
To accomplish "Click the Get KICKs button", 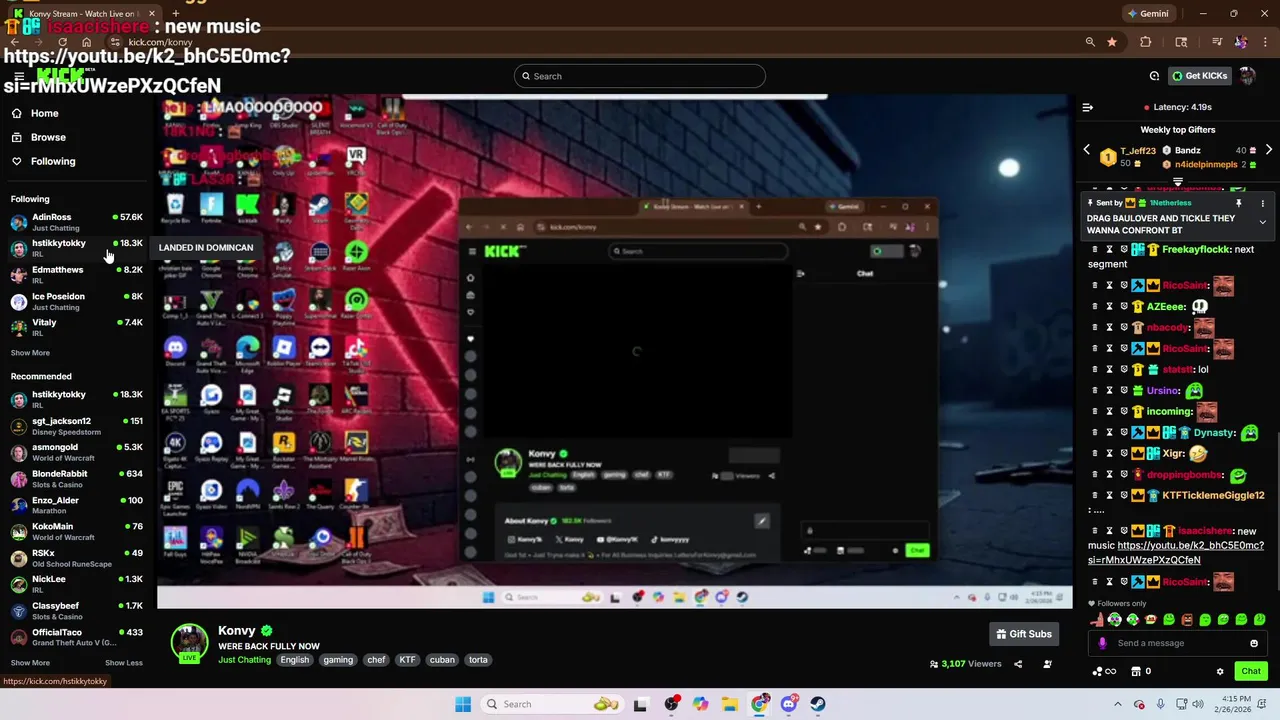I will pyautogui.click(x=1199, y=76).
